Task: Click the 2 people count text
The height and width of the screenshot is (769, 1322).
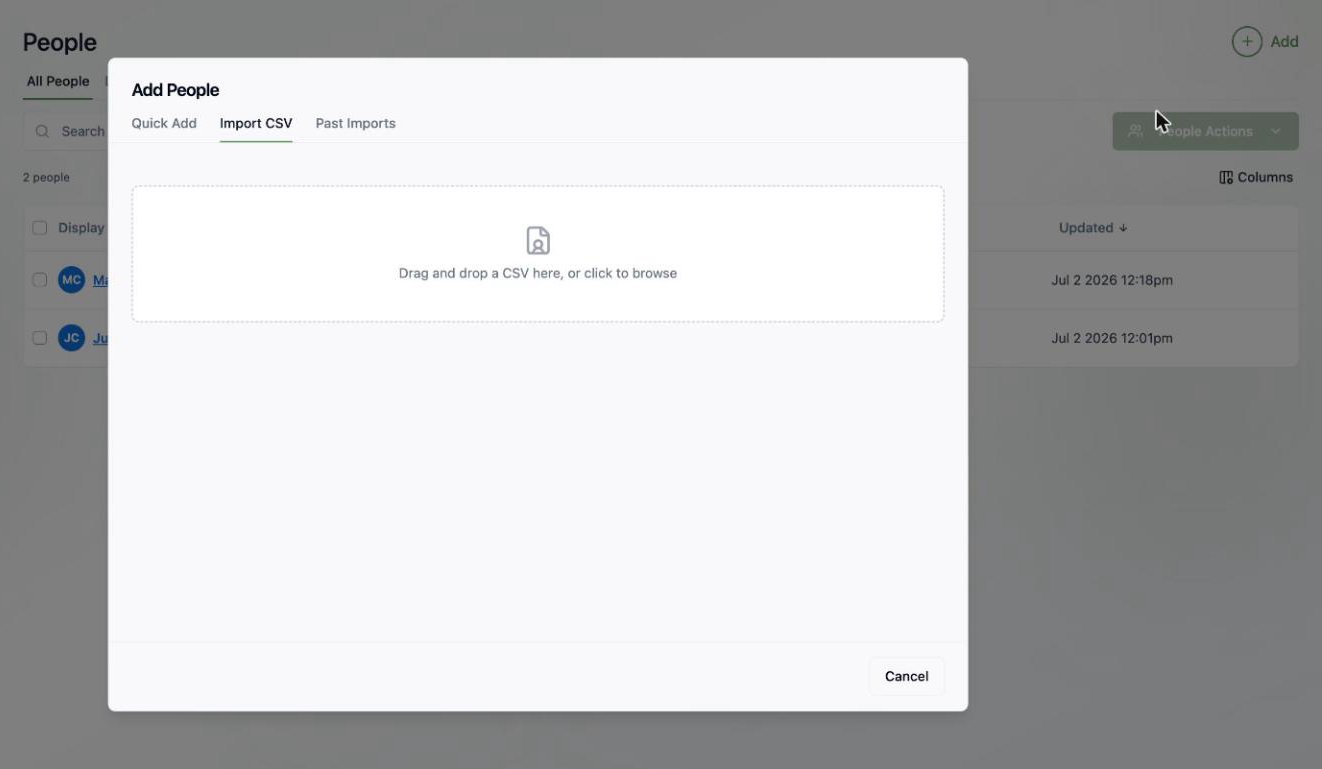Action: click(46, 177)
